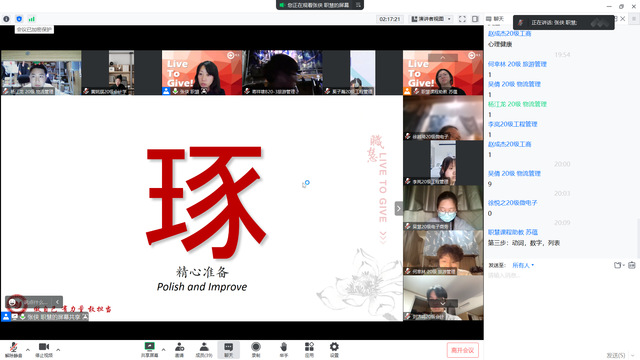Open meeting info icon at top left
The width and height of the screenshot is (640, 360).
click(6, 19)
